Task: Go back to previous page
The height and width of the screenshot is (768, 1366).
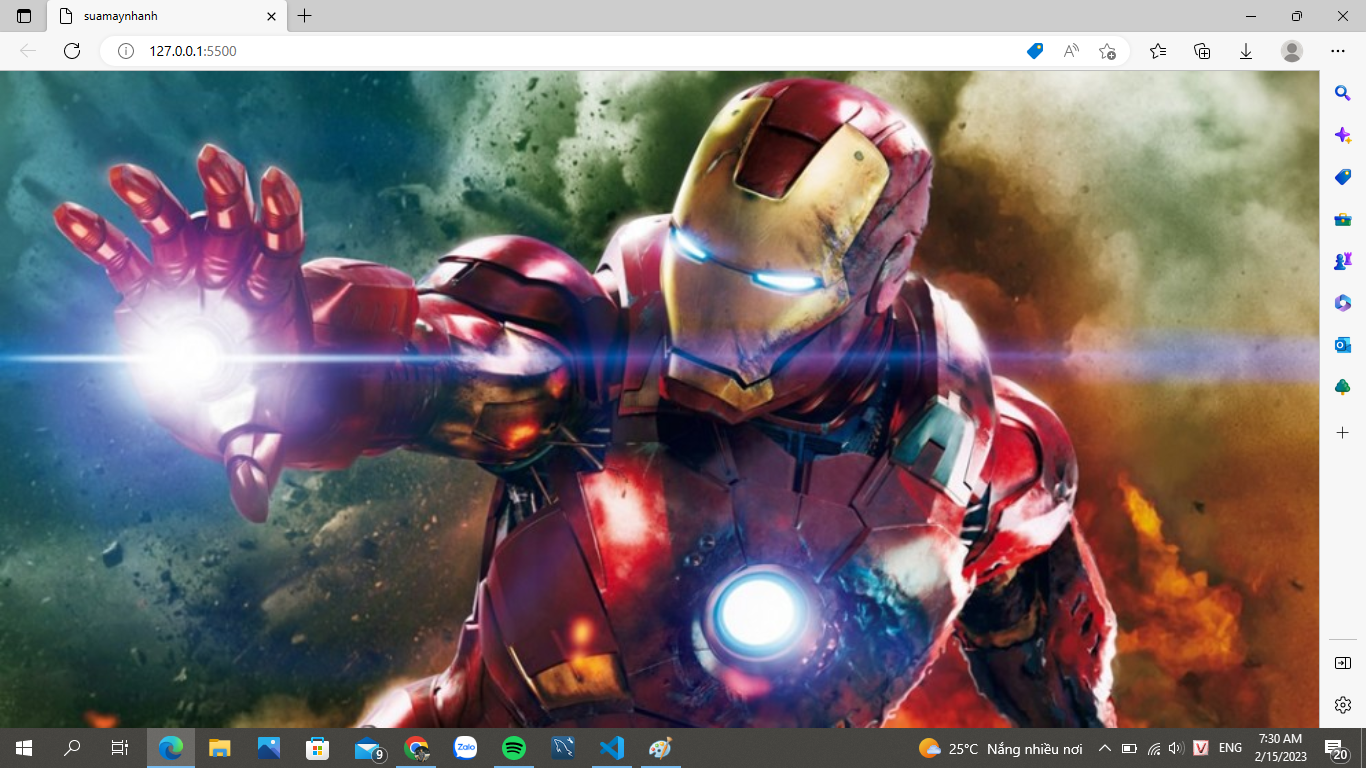Action: 28,51
